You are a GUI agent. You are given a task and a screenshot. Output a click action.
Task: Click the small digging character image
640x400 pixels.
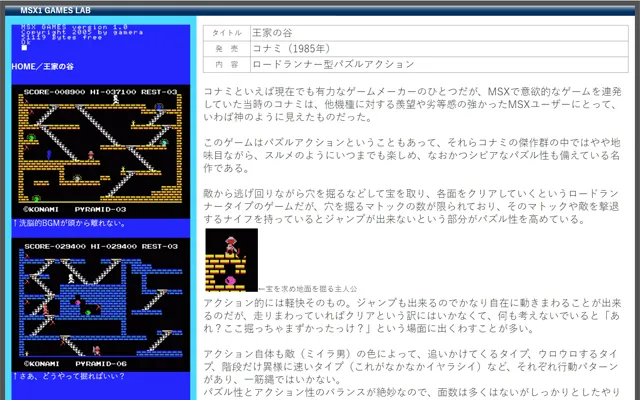pyautogui.click(x=231, y=260)
